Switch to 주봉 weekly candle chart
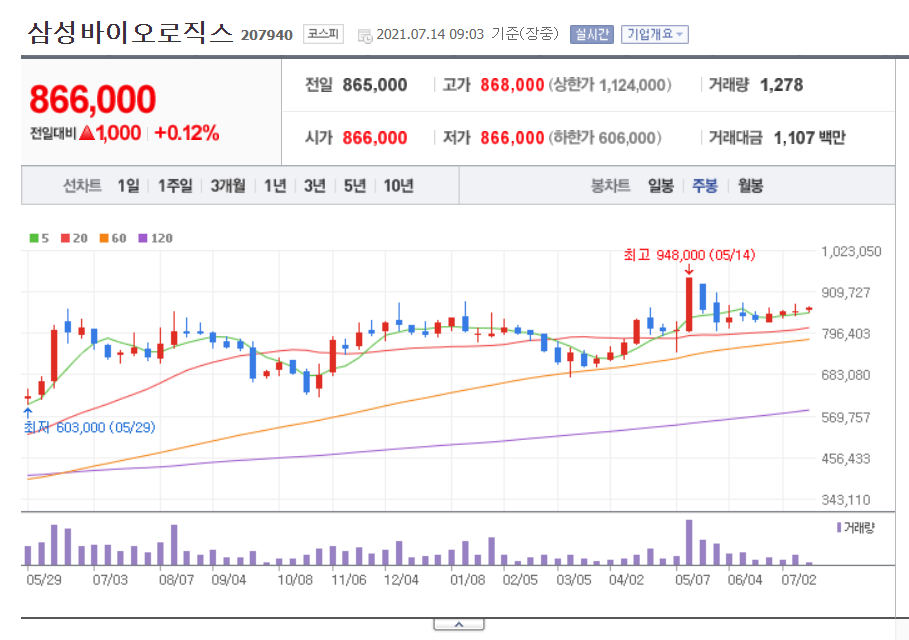909x640 pixels. 705,186
